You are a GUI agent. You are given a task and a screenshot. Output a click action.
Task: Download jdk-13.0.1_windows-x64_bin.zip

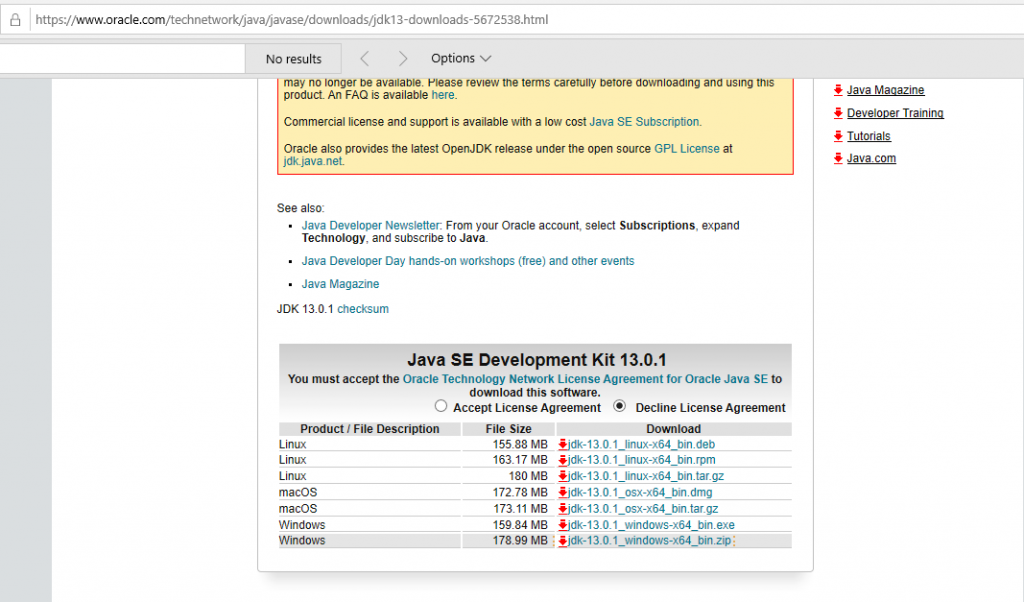click(649, 541)
